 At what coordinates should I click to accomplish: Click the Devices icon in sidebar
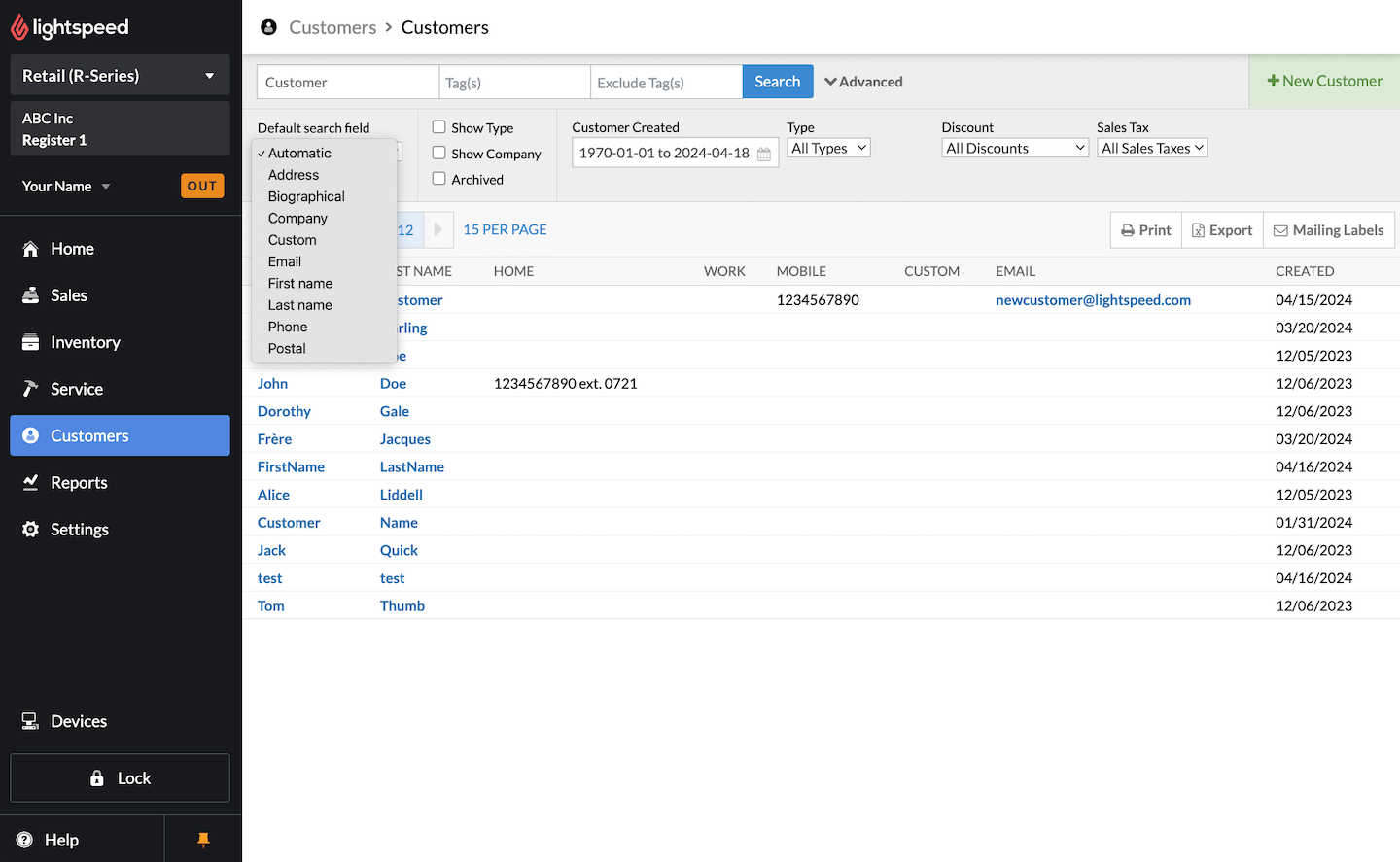click(30, 721)
